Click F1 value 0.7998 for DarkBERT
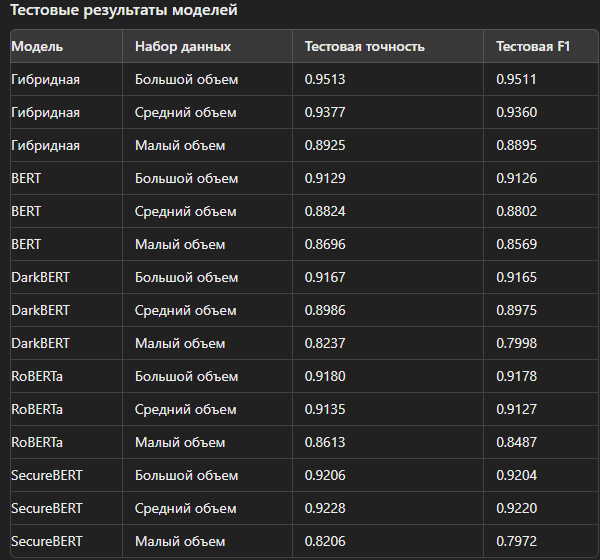The height and width of the screenshot is (560, 600). click(x=517, y=343)
